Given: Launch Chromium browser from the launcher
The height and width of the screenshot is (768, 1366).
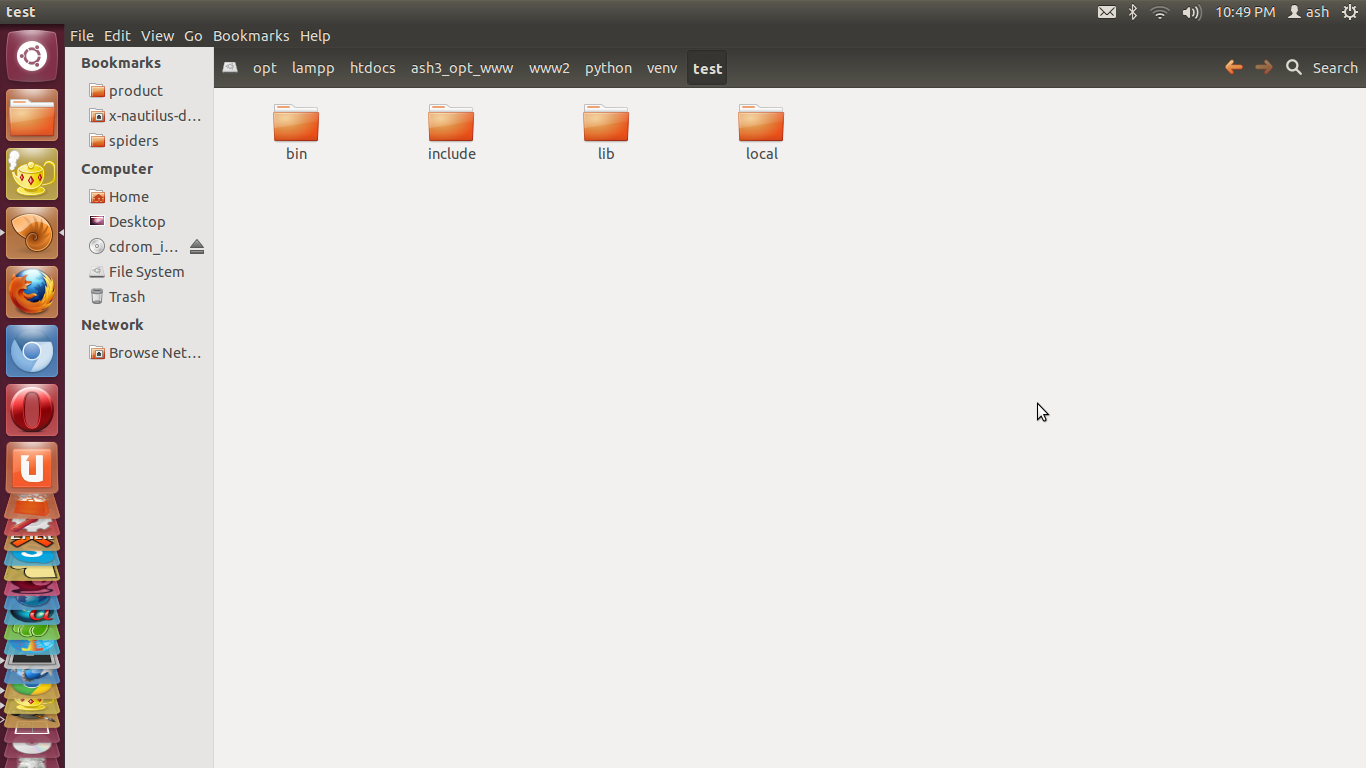Looking at the screenshot, I should pos(32,351).
